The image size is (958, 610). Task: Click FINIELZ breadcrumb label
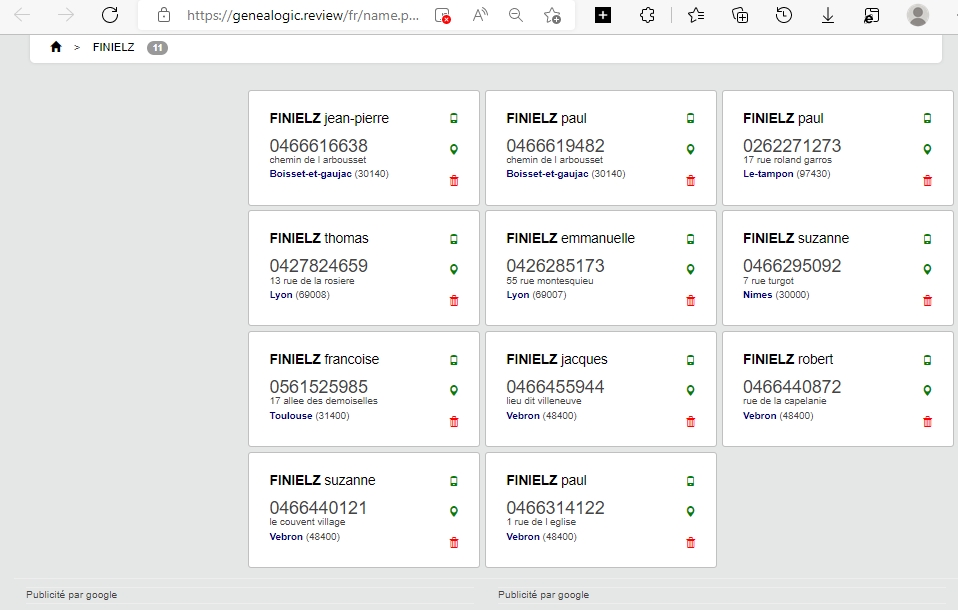(x=114, y=47)
